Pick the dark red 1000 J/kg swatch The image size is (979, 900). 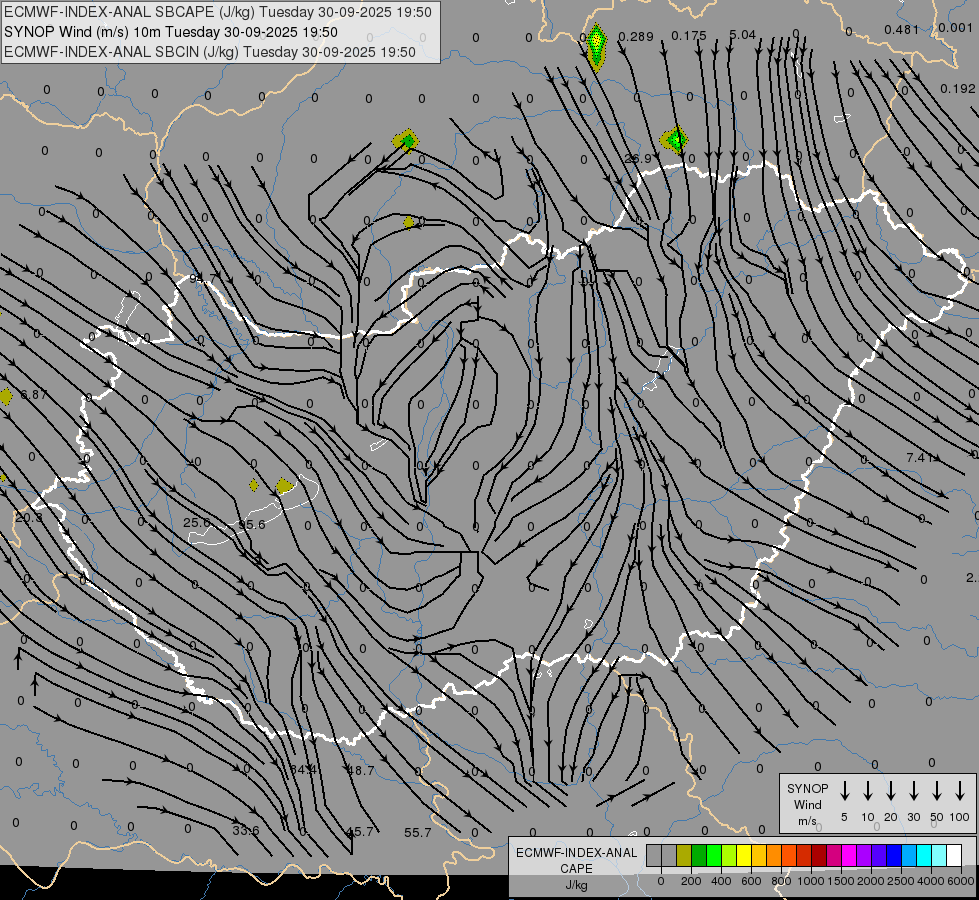(x=820, y=855)
